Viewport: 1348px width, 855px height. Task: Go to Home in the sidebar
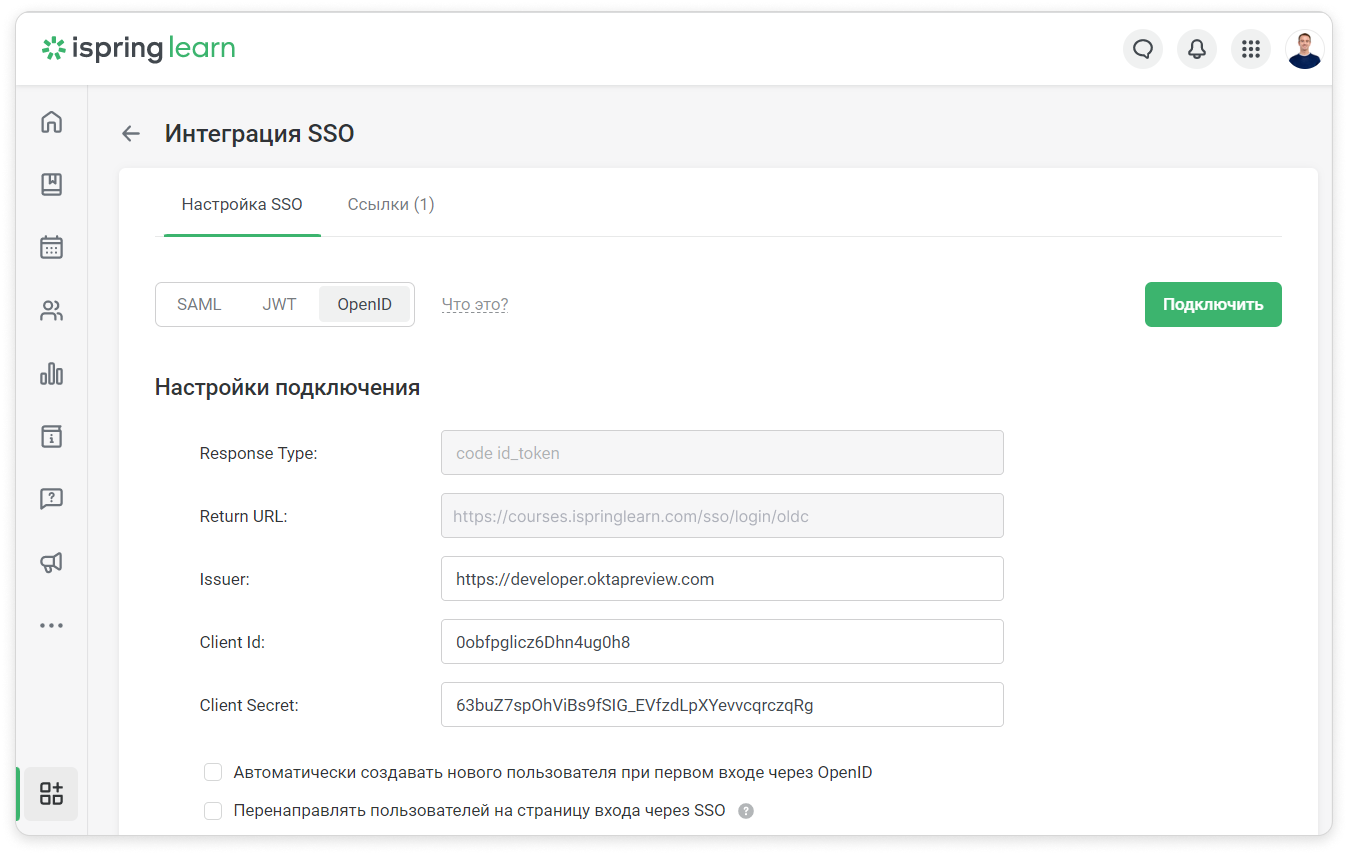point(51,122)
